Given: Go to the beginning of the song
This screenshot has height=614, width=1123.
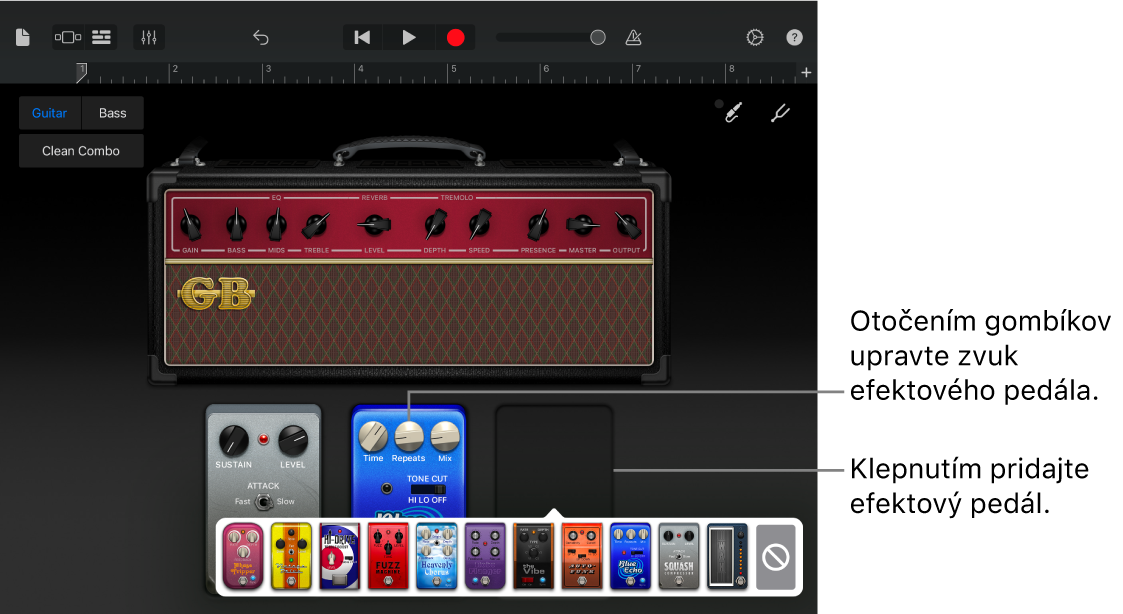Looking at the screenshot, I should click(362, 37).
